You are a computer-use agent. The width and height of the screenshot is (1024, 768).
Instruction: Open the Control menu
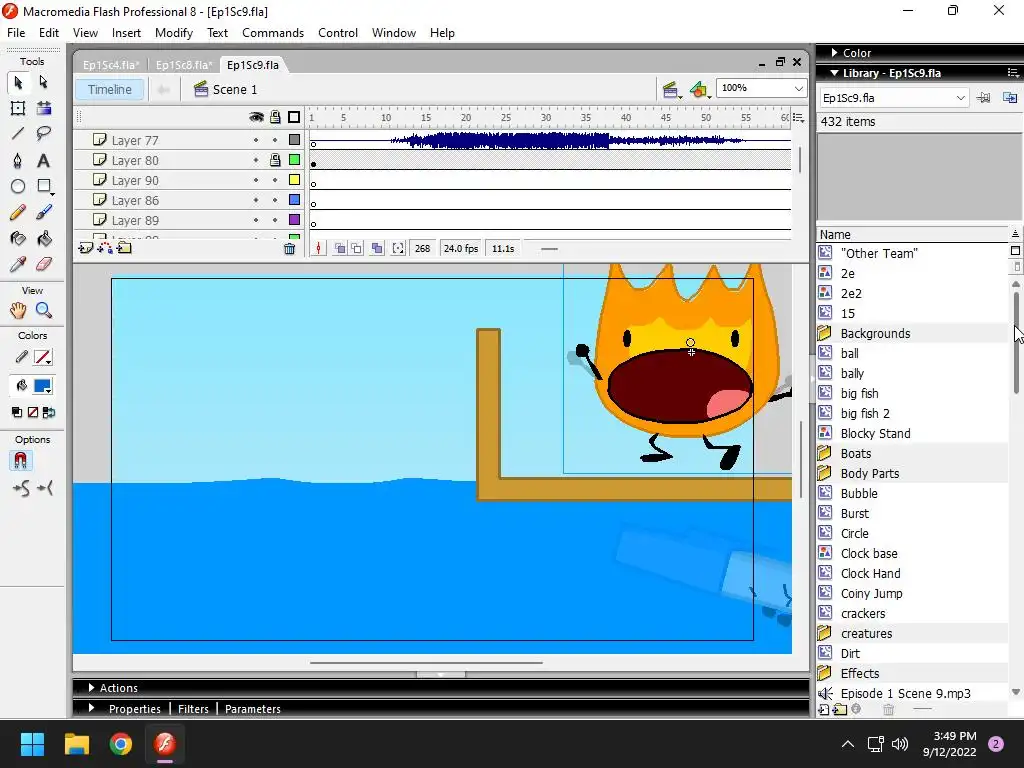338,33
